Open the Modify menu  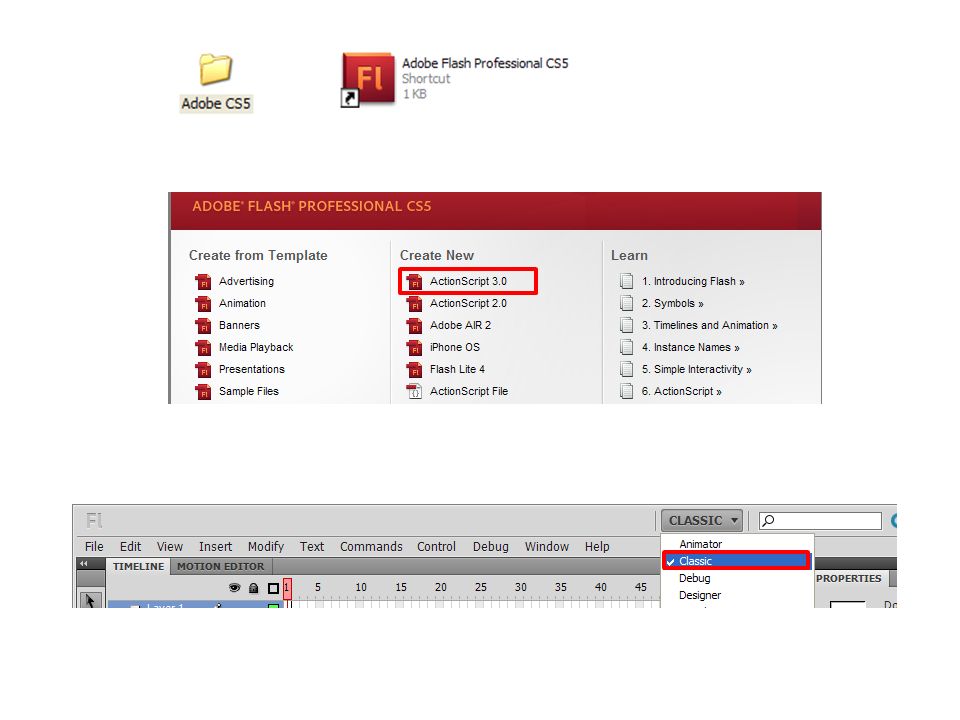point(266,547)
